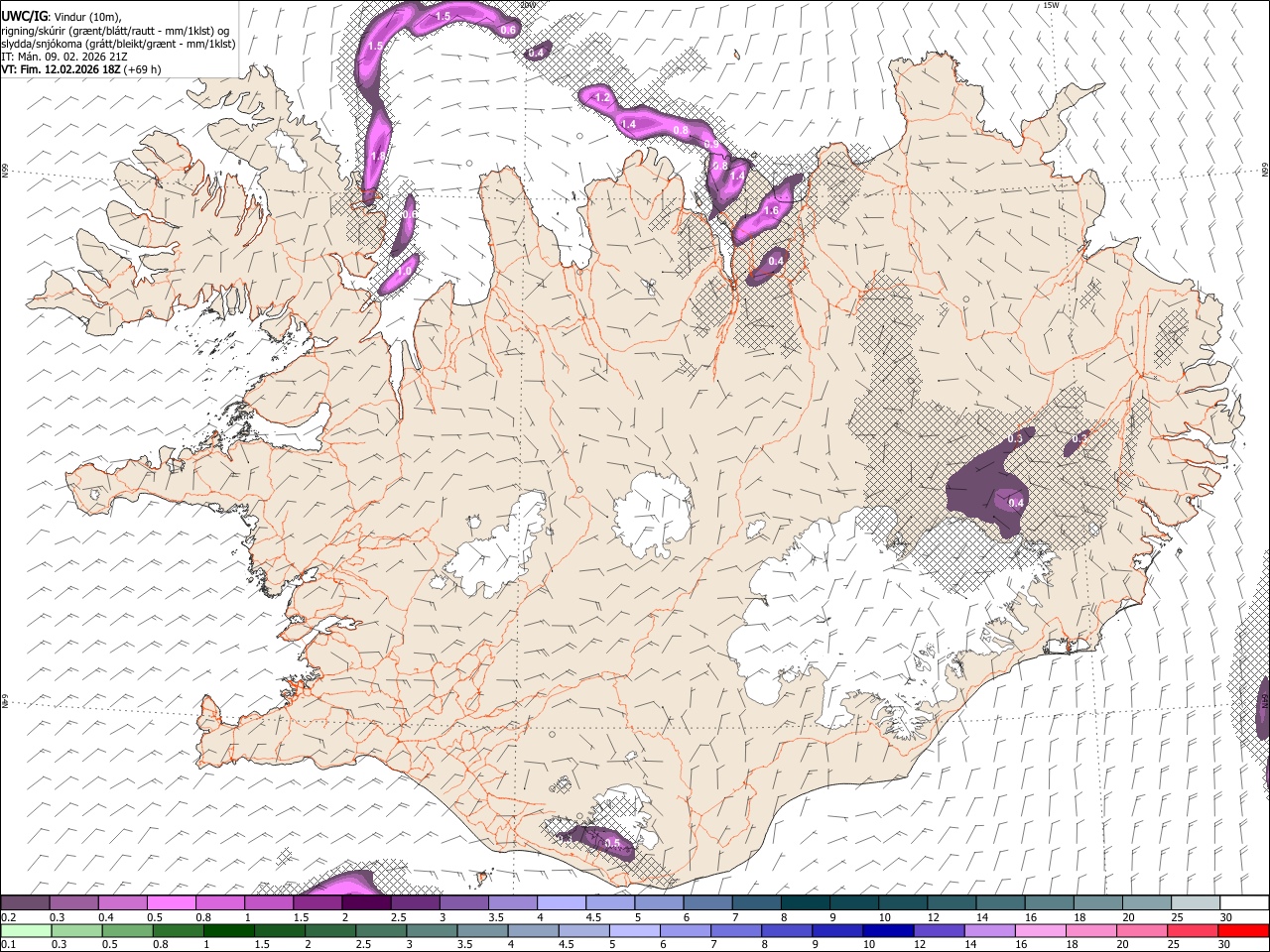Pick lower legend red swatch labeled 30
Screen dimensions: 1270x952
1244,930
